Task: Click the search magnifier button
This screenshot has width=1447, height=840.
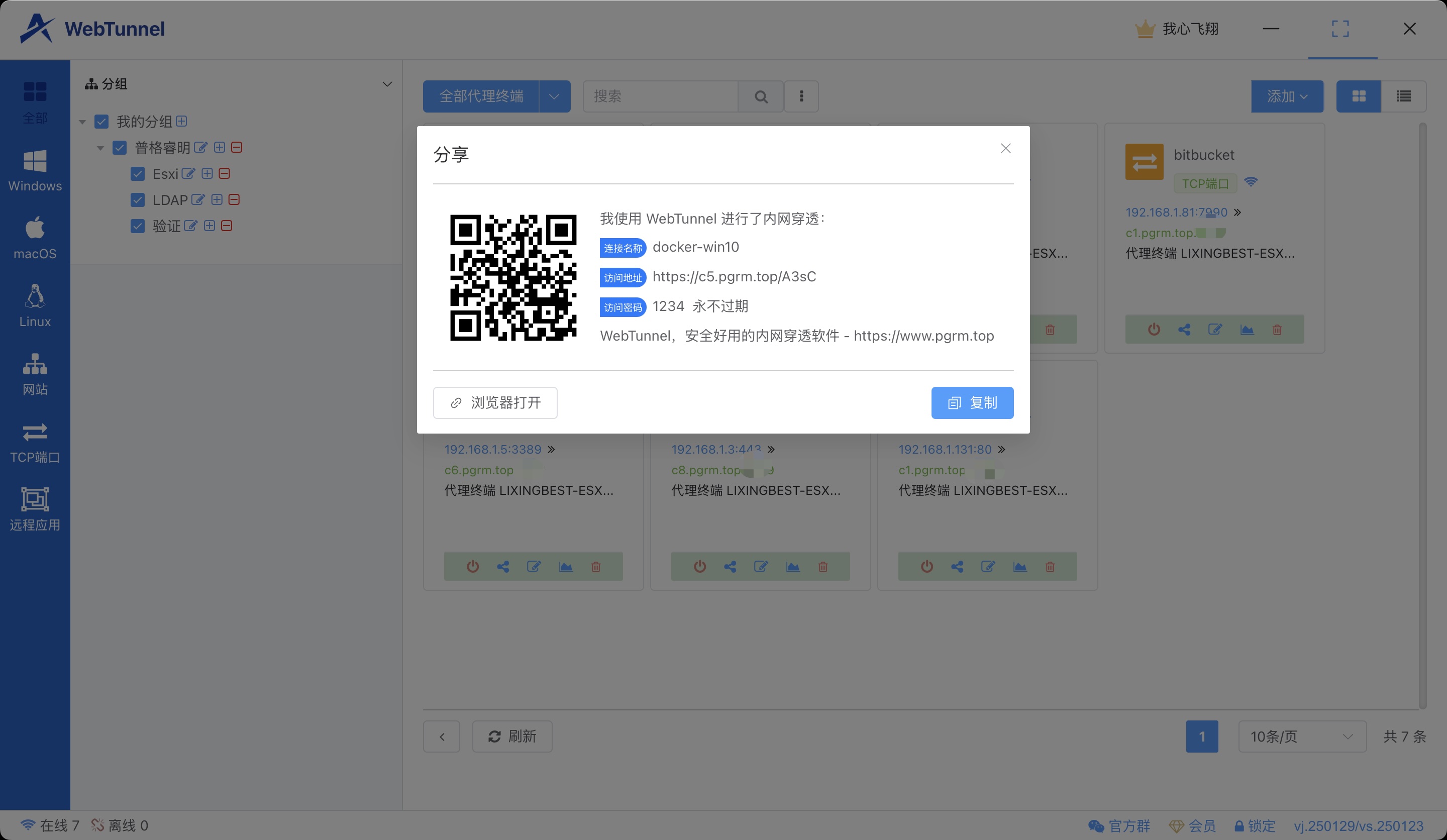Action: 761,96
